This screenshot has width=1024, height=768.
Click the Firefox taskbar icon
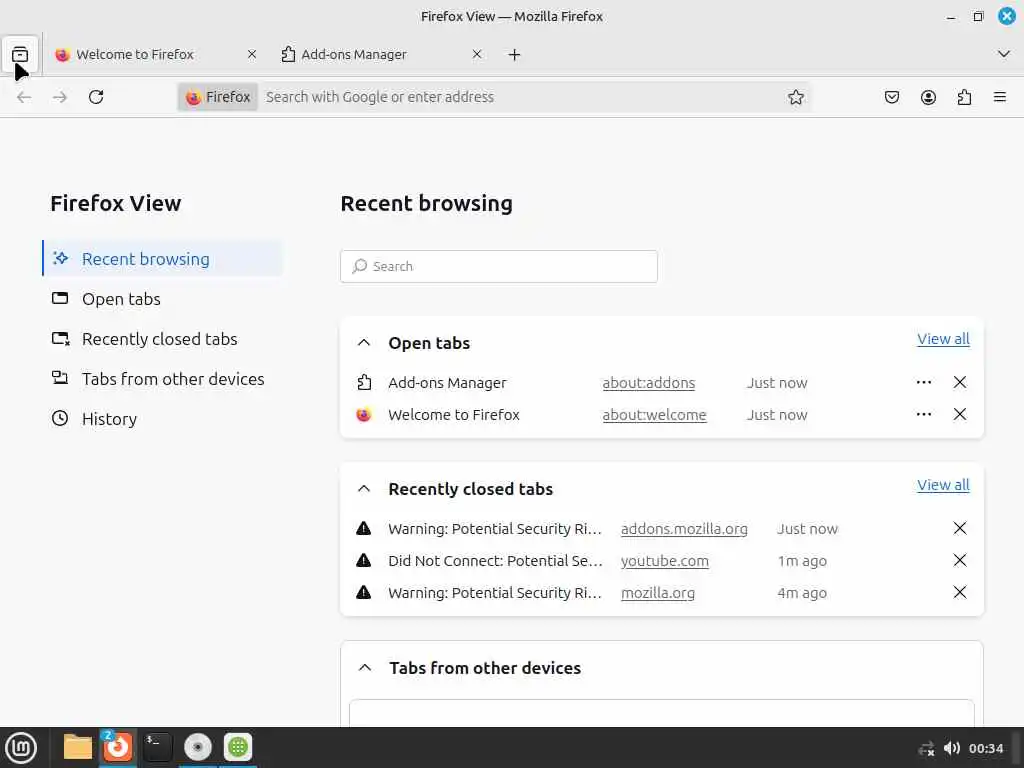tap(118, 747)
